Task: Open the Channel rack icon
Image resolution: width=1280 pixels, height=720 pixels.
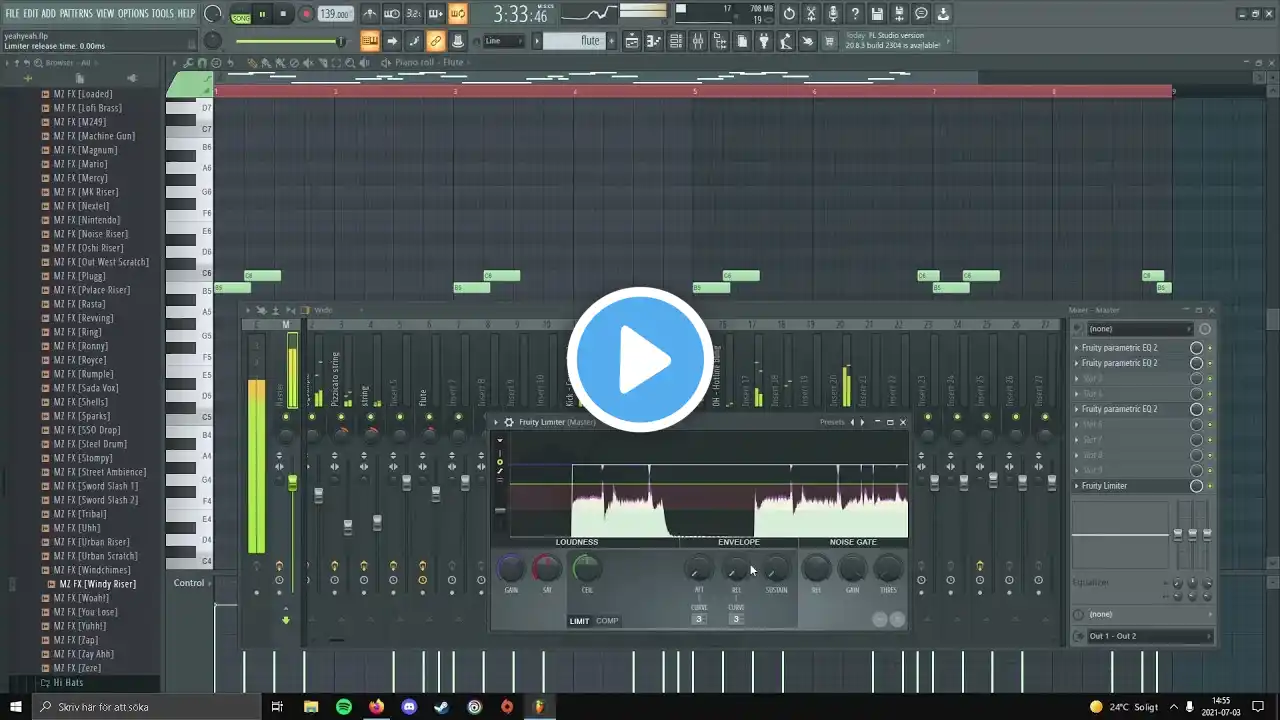Action: tap(676, 41)
